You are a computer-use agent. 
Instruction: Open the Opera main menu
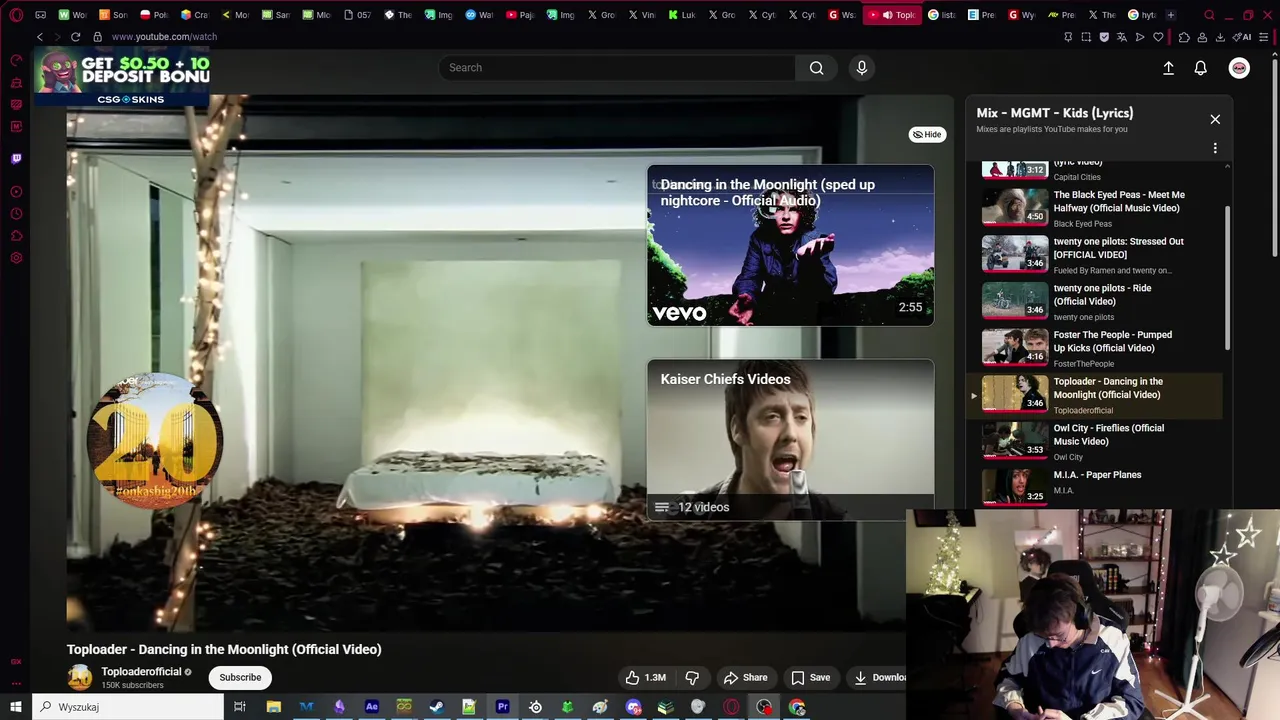pyautogui.click(x=16, y=15)
